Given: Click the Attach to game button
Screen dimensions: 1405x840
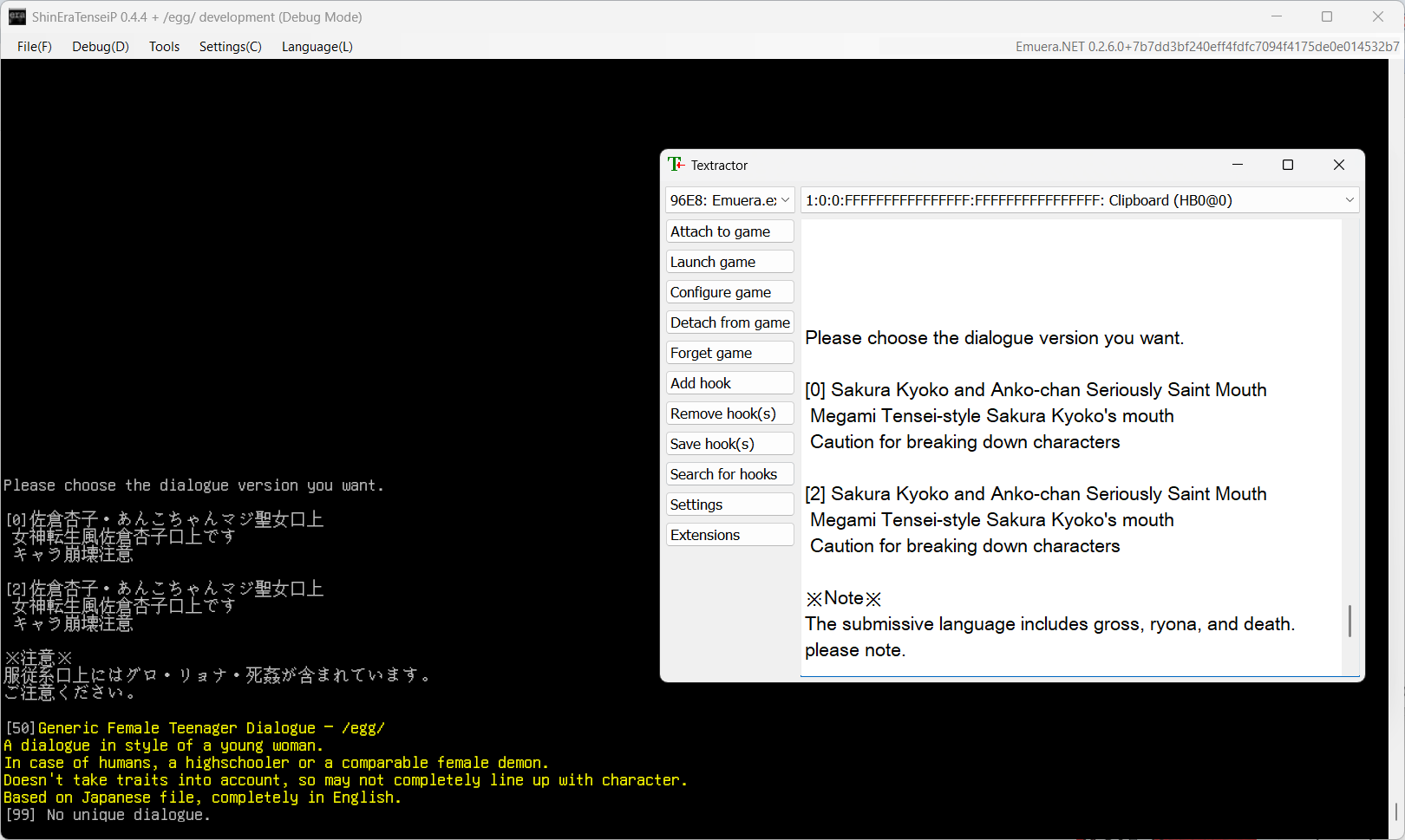Looking at the screenshot, I should [x=729, y=231].
